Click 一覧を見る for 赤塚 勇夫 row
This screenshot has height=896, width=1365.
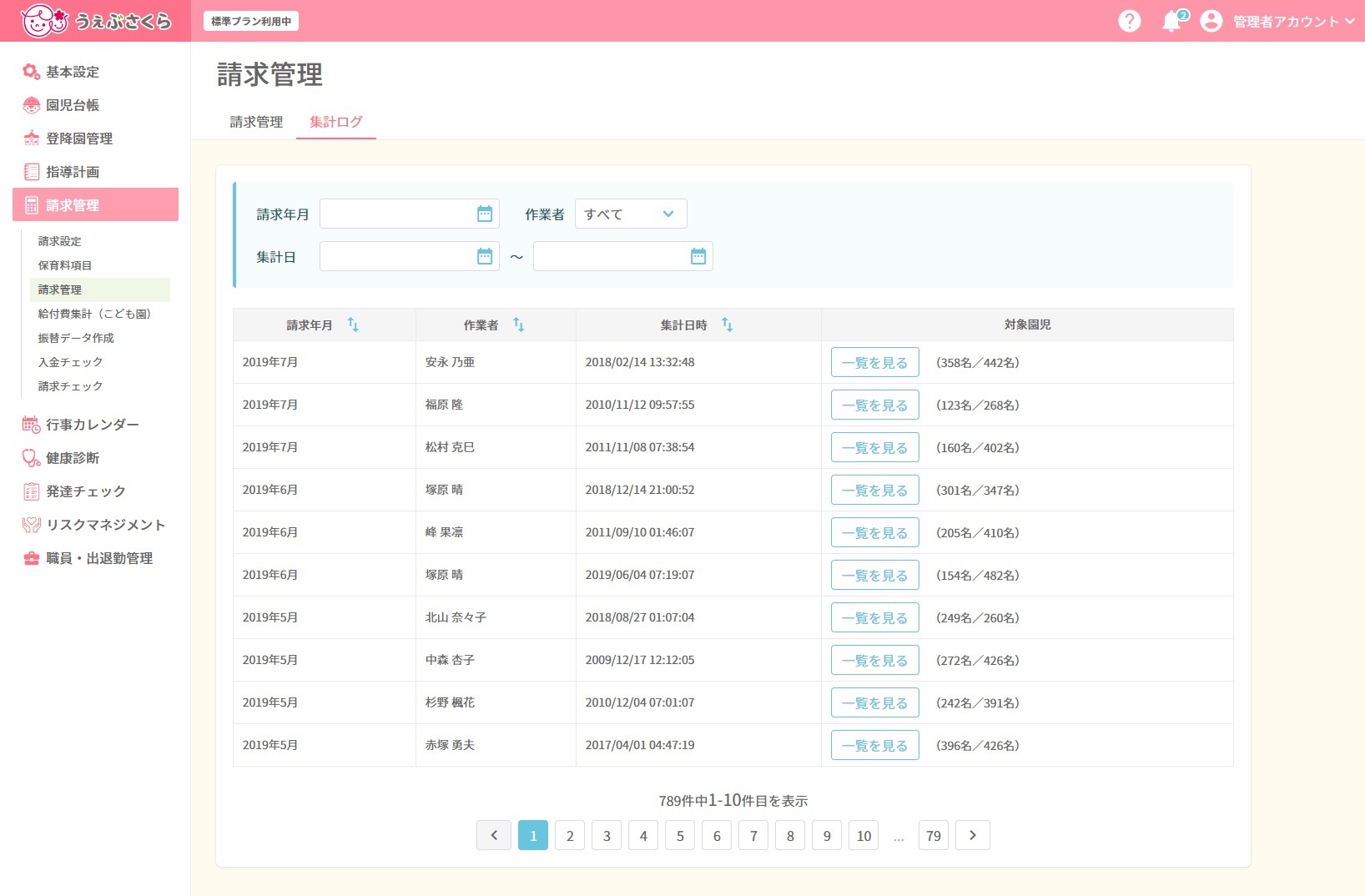click(x=875, y=745)
